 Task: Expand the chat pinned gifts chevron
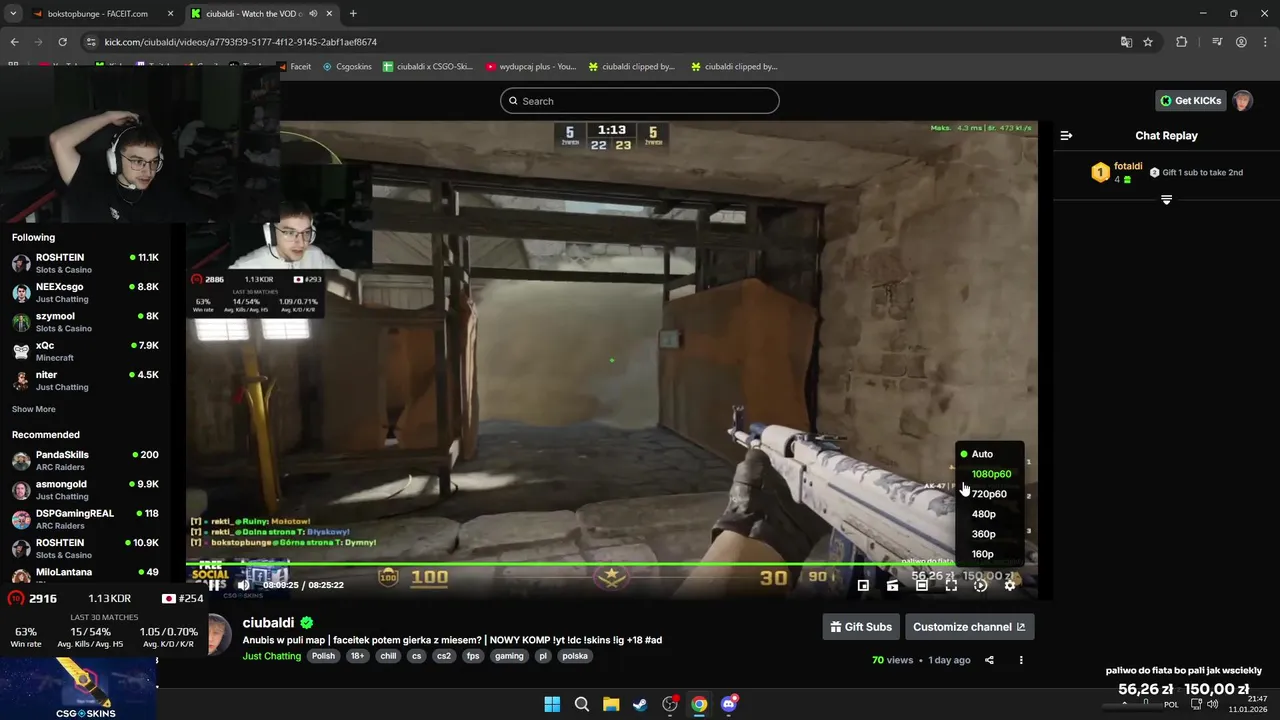(1166, 200)
